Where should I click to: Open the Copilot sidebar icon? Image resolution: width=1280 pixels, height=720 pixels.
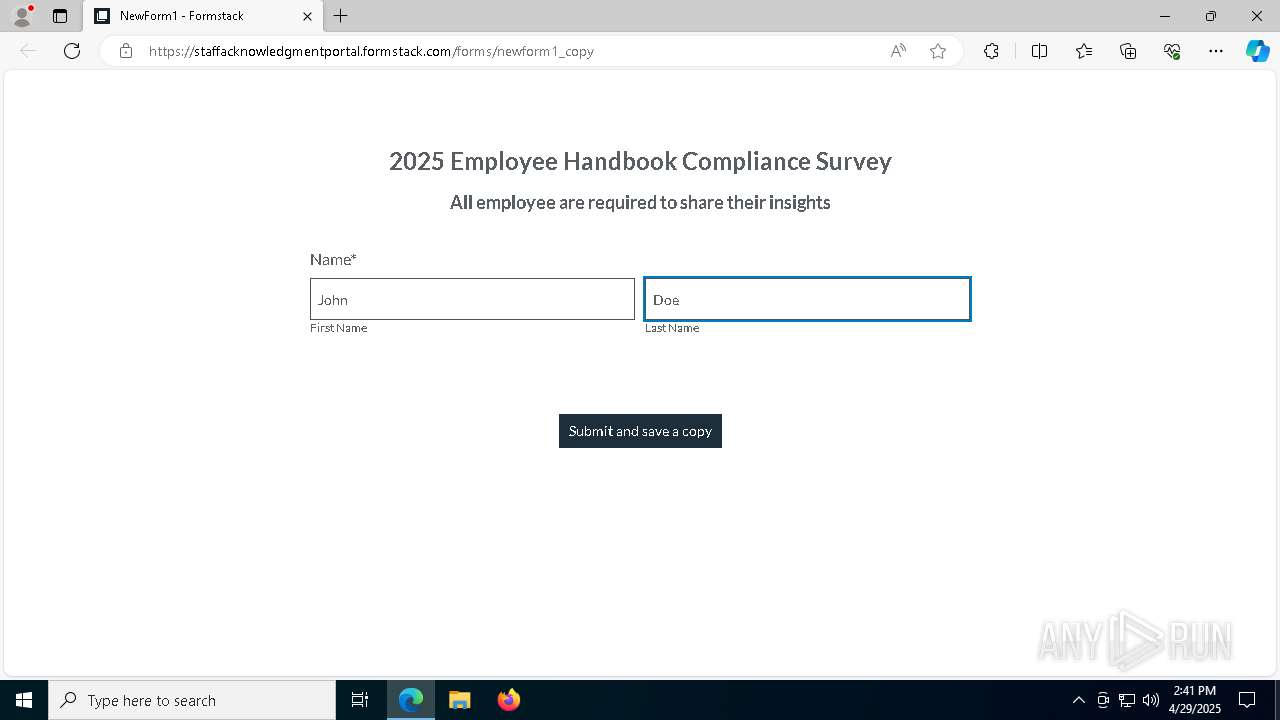tap(1257, 51)
